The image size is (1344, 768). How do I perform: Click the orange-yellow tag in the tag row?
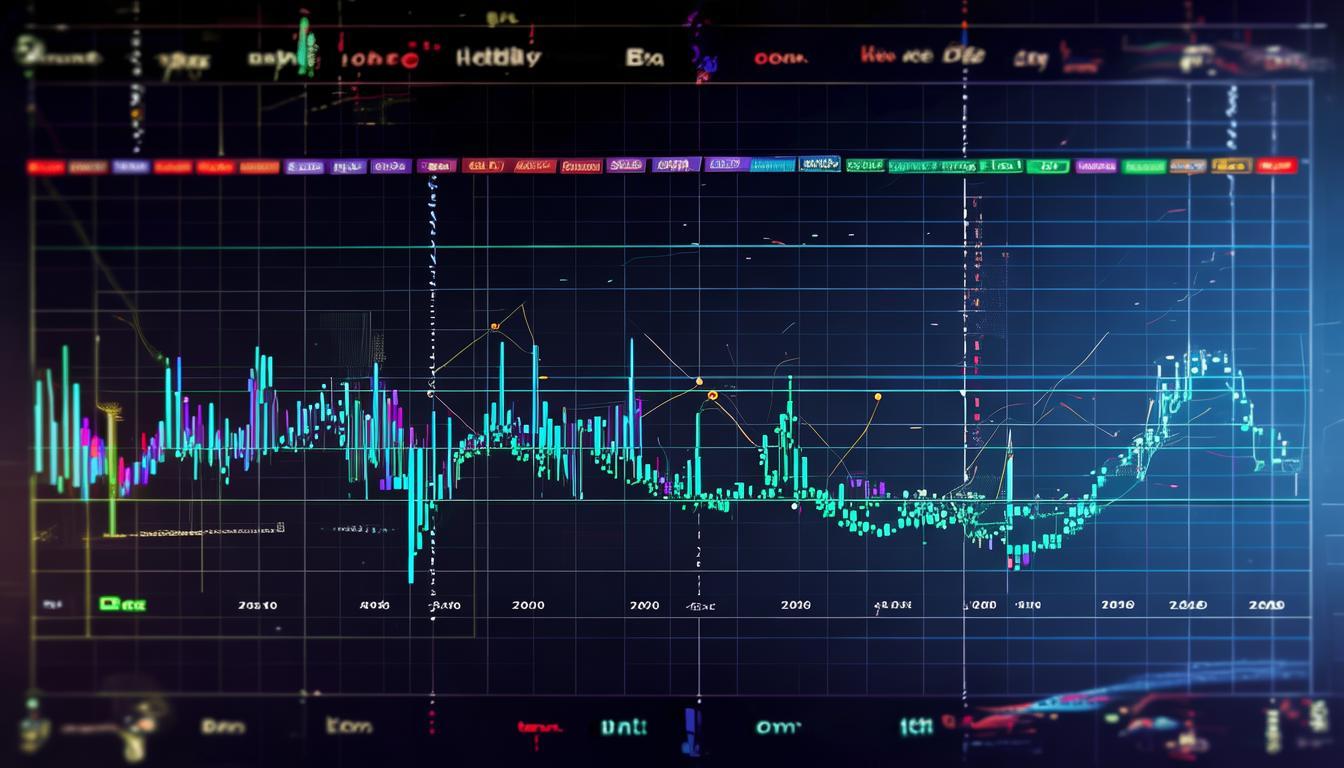click(x=1231, y=166)
